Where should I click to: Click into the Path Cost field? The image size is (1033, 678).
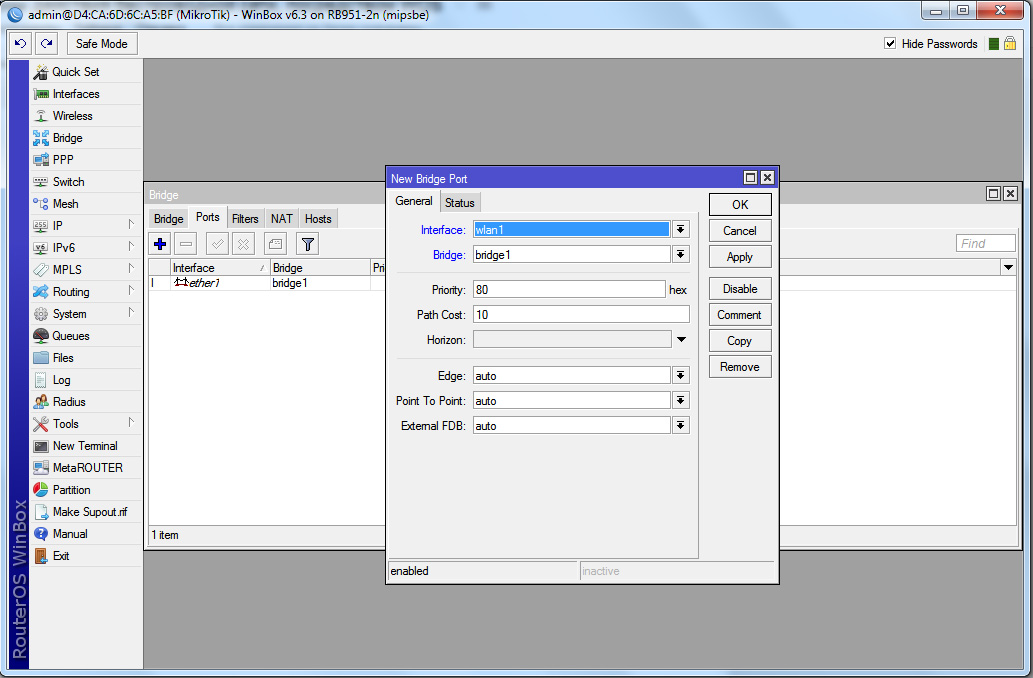point(581,315)
